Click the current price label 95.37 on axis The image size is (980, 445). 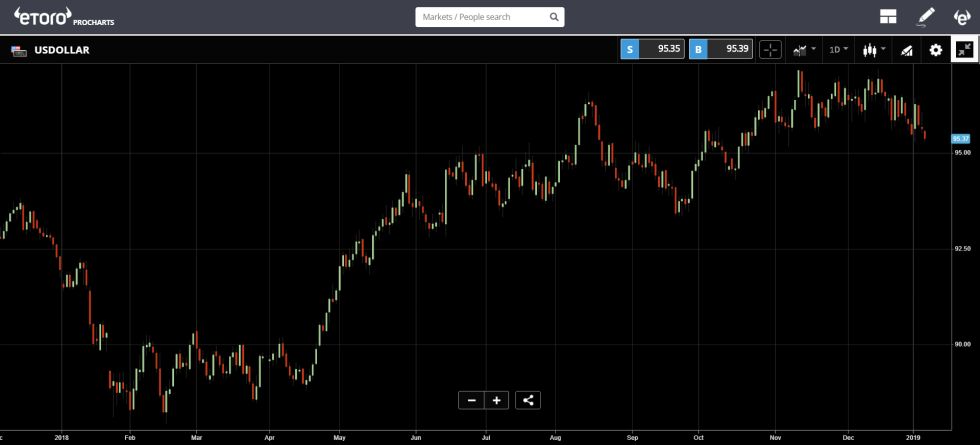click(961, 139)
